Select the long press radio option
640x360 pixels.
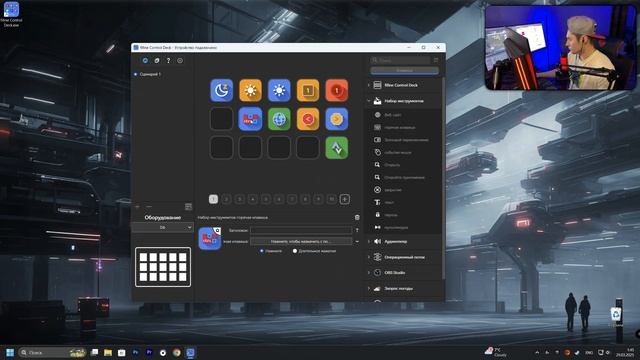(x=295, y=251)
